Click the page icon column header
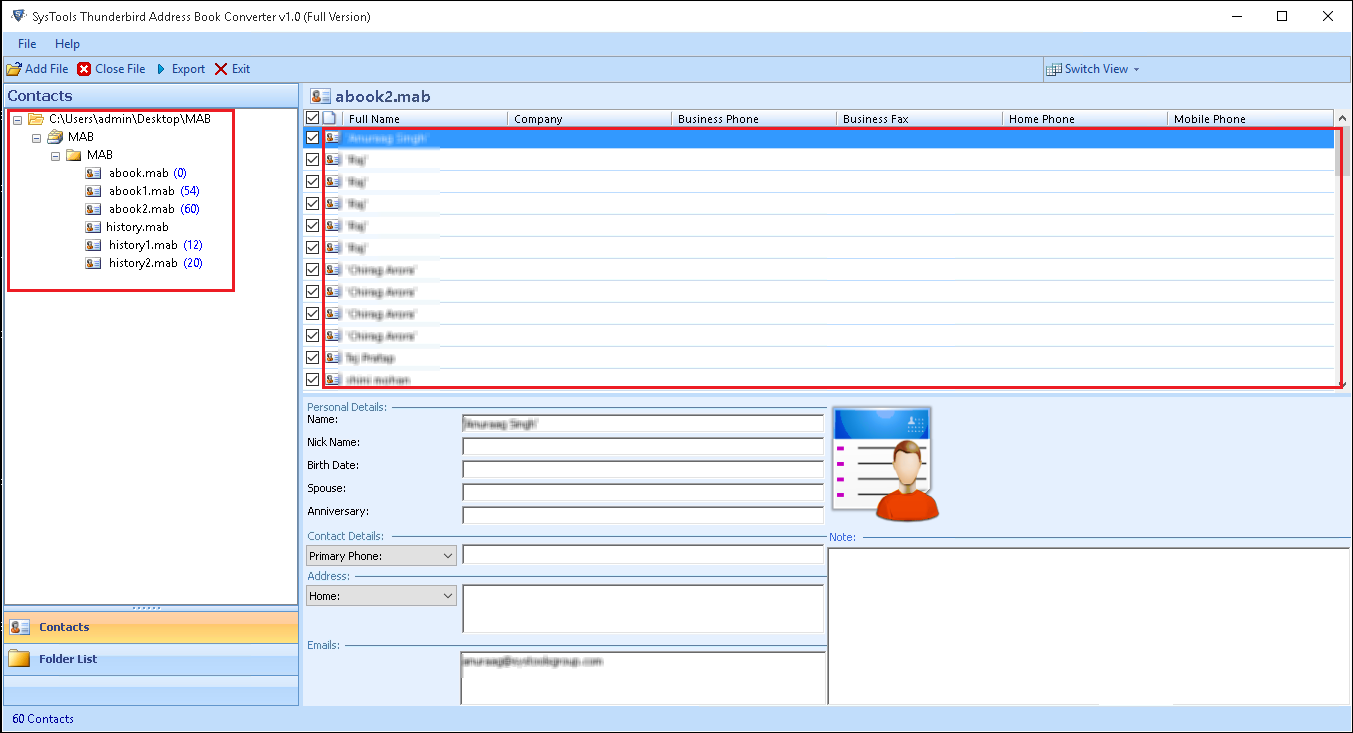Screen dimensions: 1353x733 coord(330,118)
